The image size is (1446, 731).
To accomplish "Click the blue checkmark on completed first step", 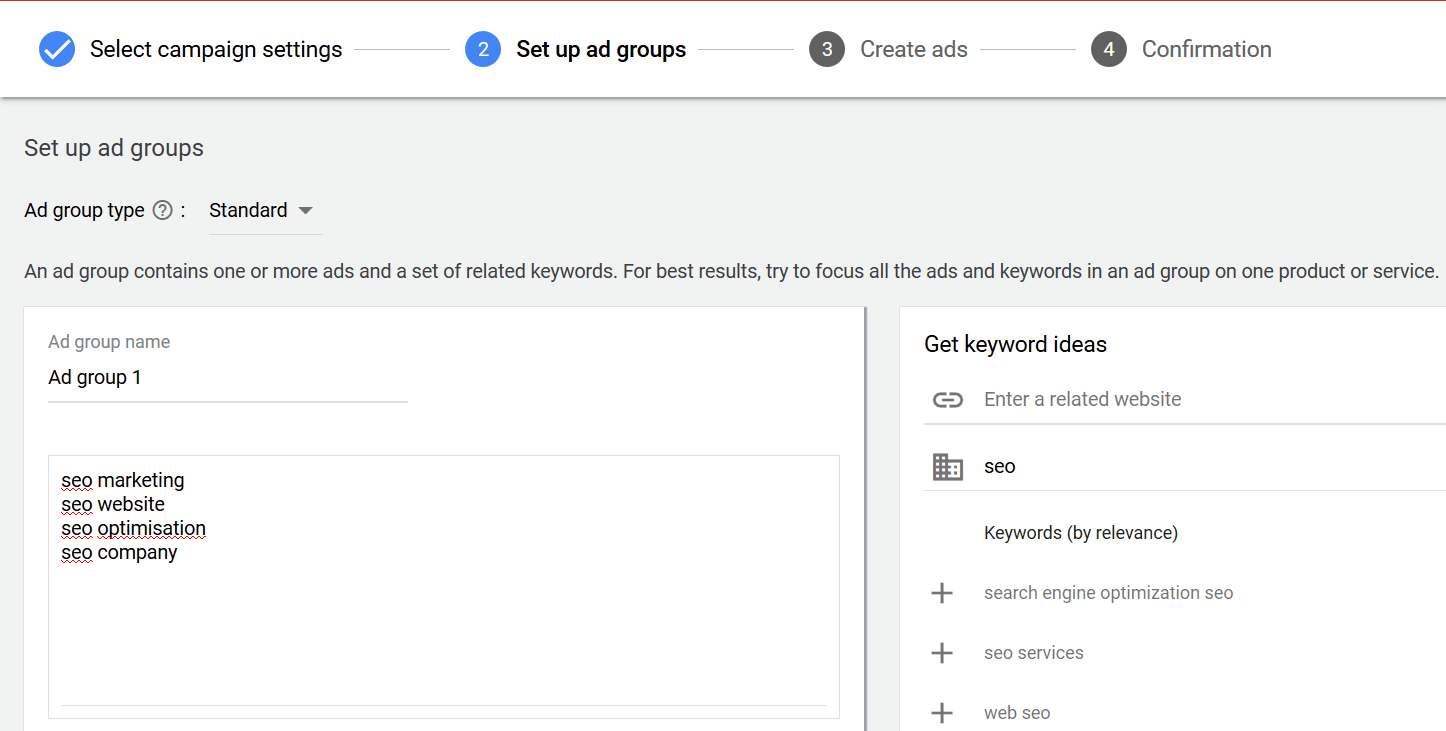I will [57, 48].
